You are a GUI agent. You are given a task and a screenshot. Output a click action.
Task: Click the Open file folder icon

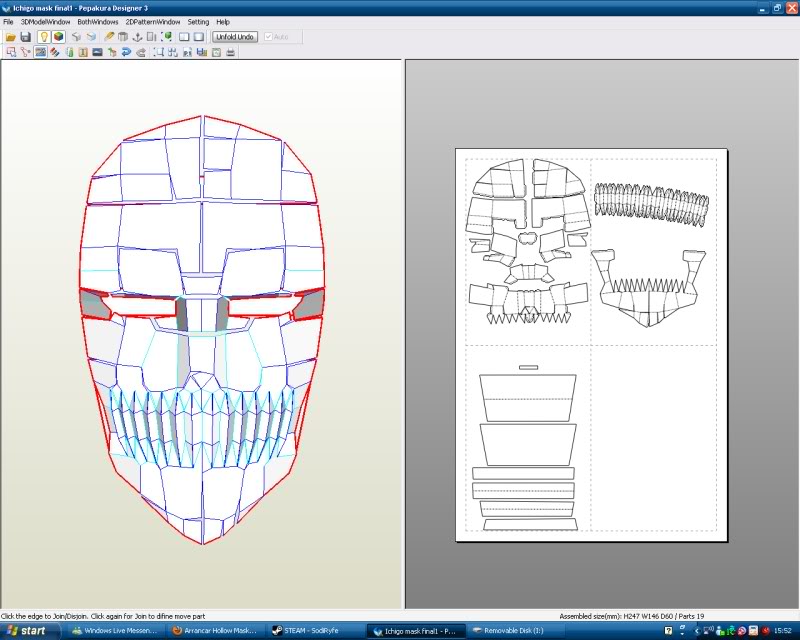coord(10,37)
